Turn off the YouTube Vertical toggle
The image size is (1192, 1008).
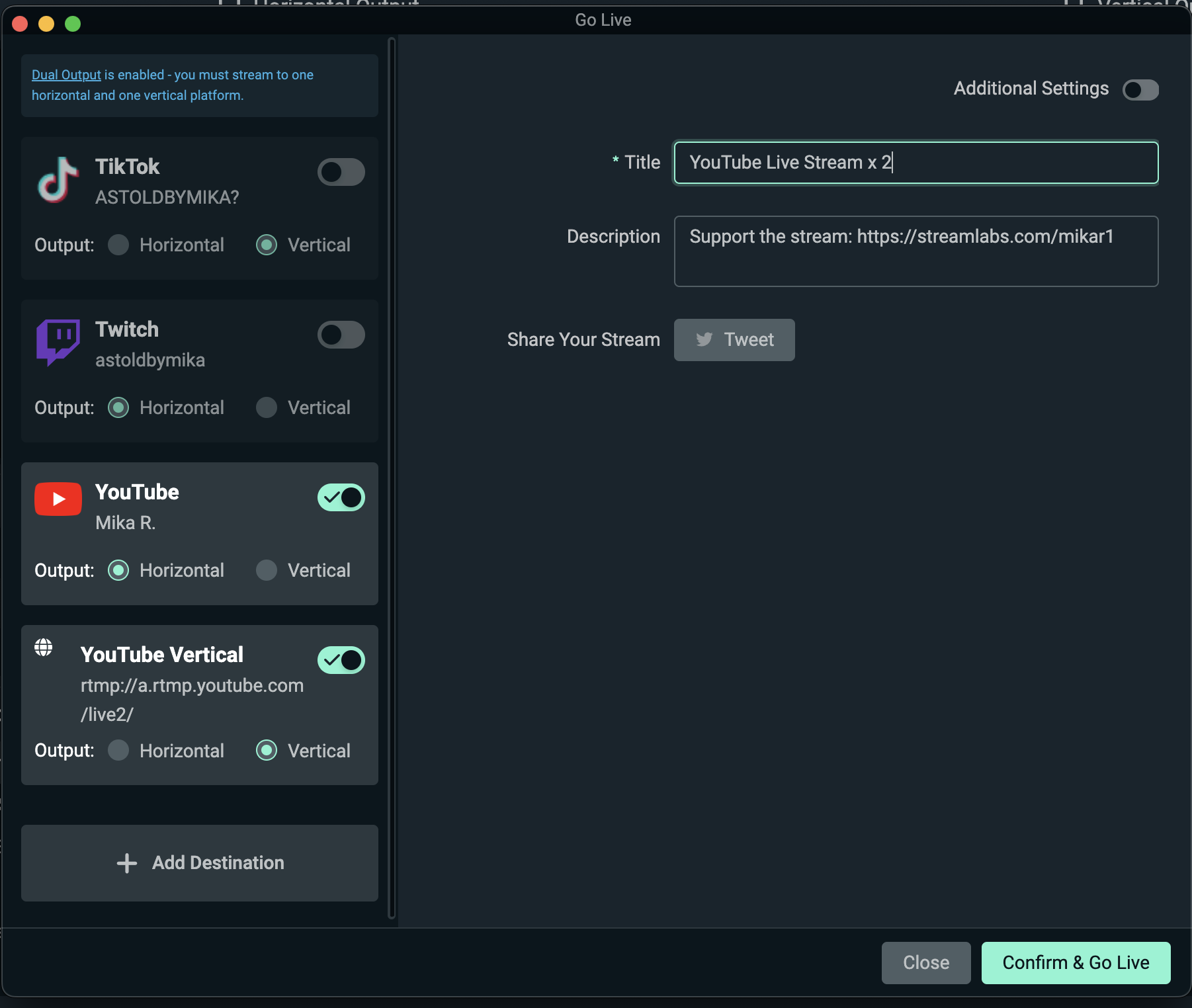pos(341,660)
